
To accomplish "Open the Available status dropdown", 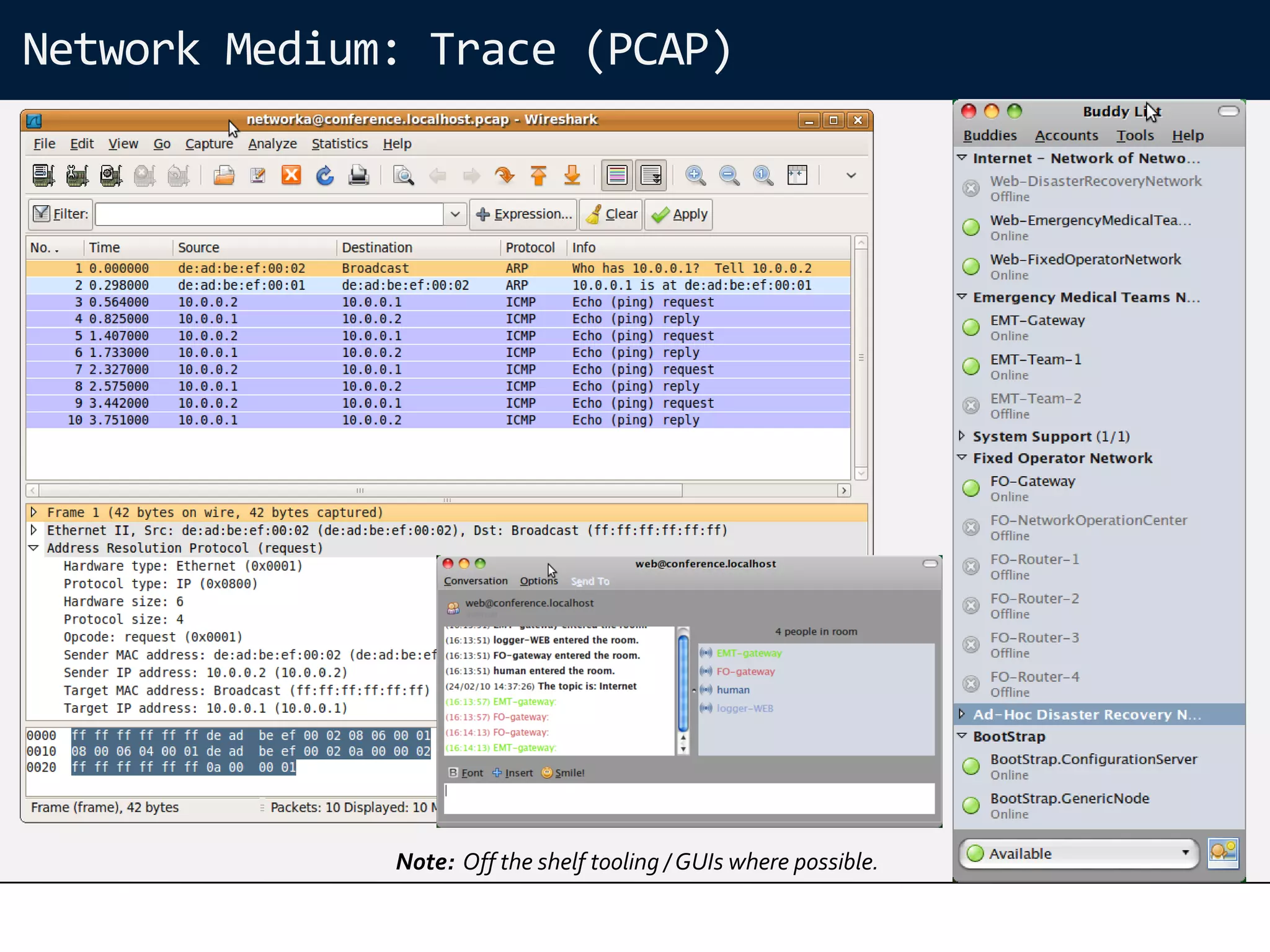I will [1078, 853].
